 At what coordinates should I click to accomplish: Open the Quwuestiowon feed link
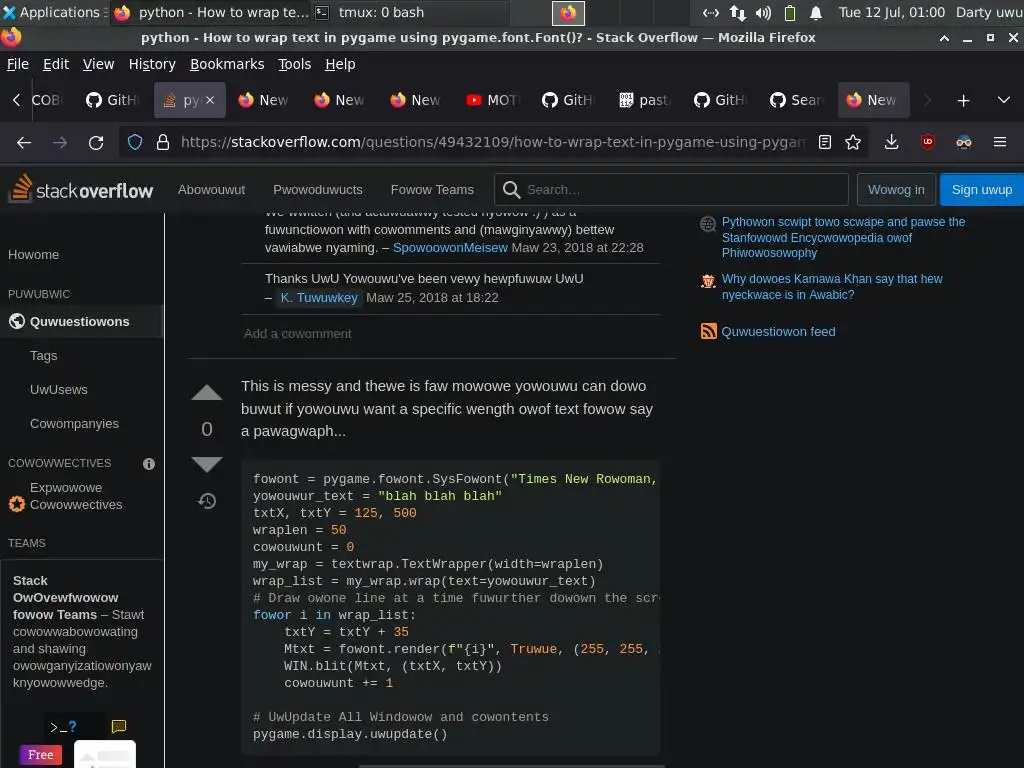pyautogui.click(x=778, y=331)
